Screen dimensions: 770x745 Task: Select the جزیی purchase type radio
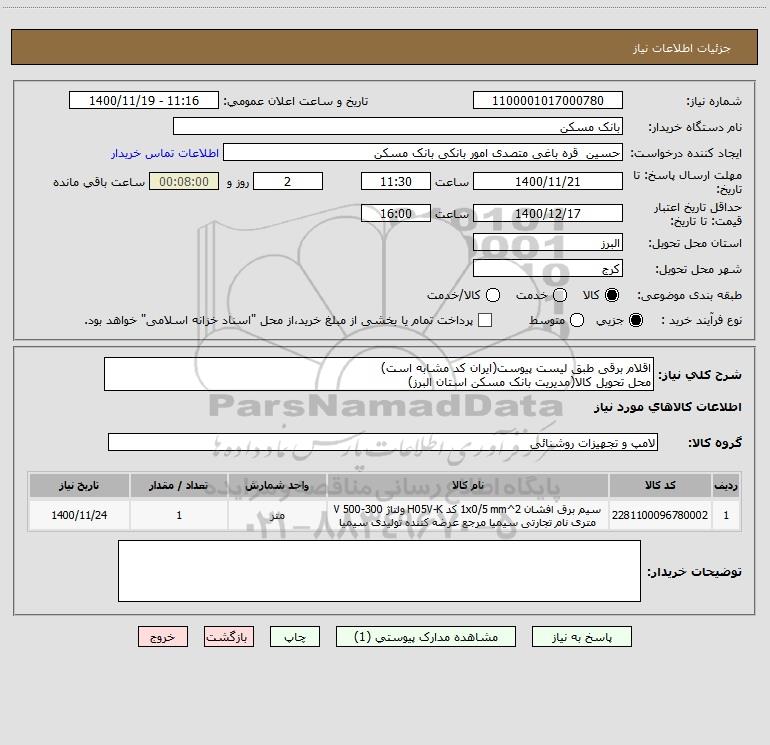635,320
